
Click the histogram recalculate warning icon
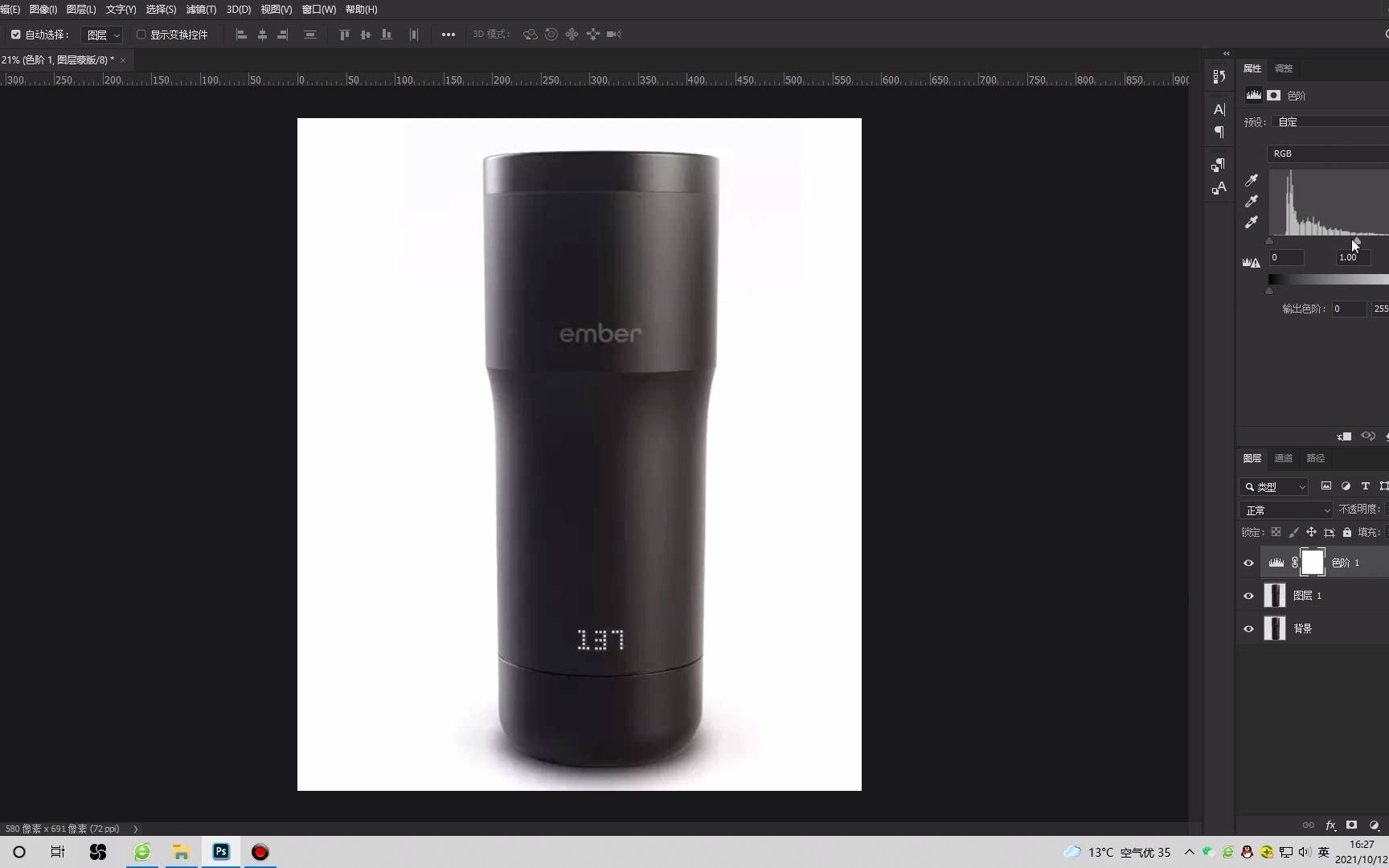pos(1252,262)
